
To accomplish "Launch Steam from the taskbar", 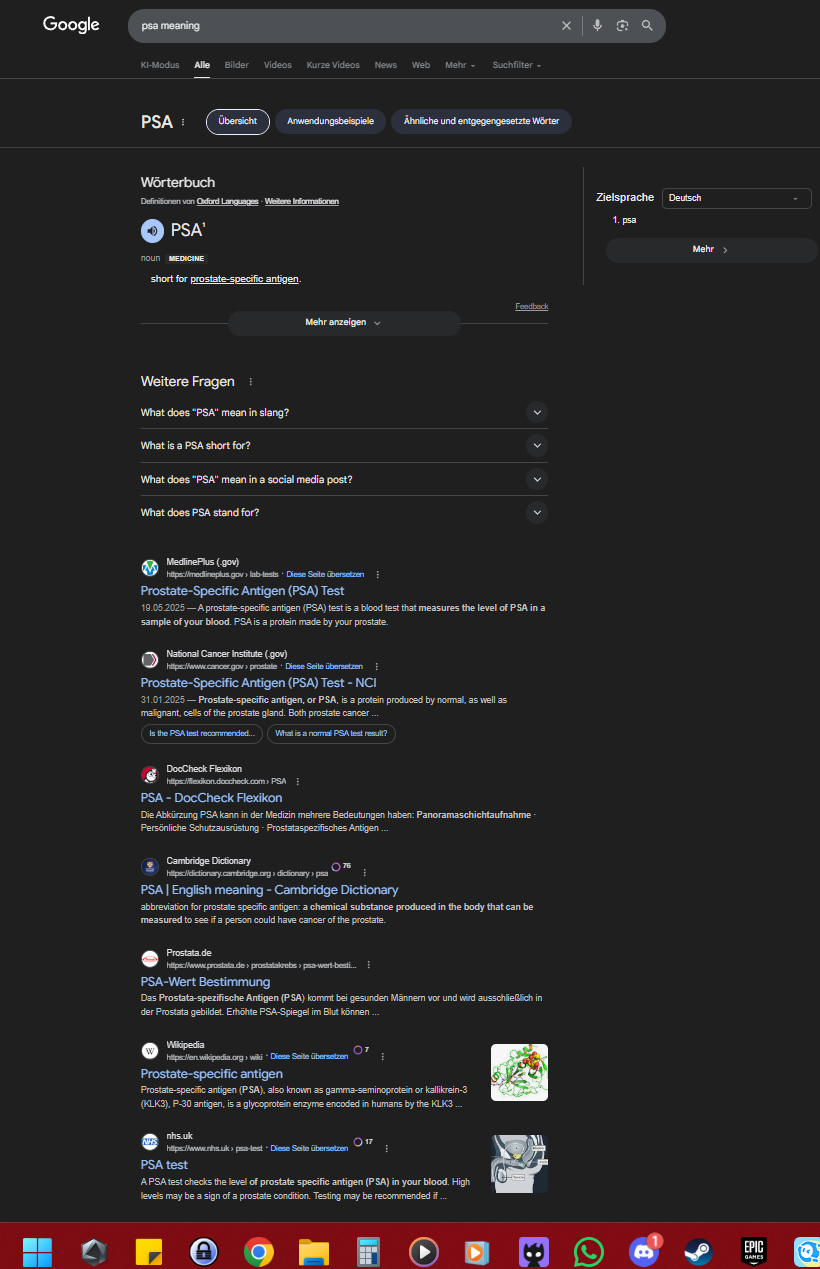I will click(697, 1251).
